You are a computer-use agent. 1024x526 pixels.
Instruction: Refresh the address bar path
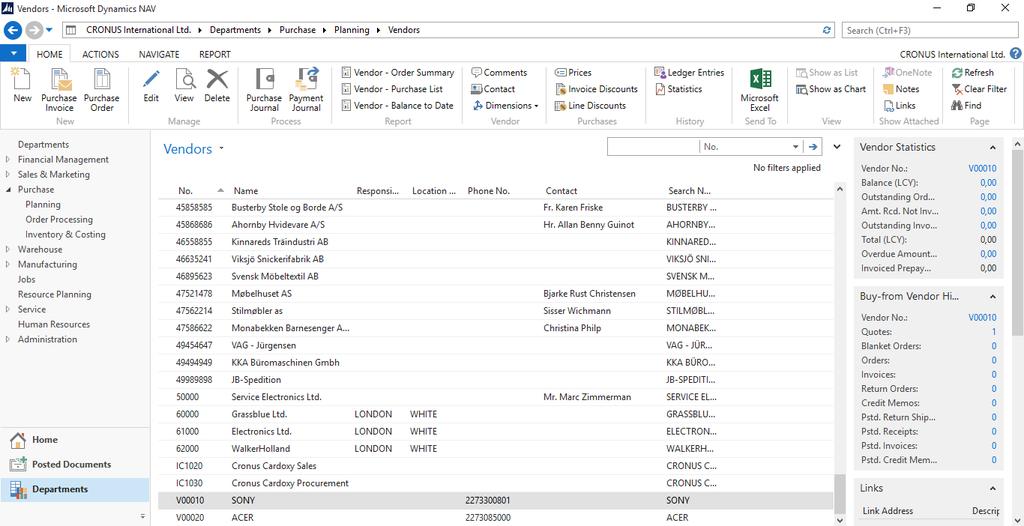click(x=827, y=30)
